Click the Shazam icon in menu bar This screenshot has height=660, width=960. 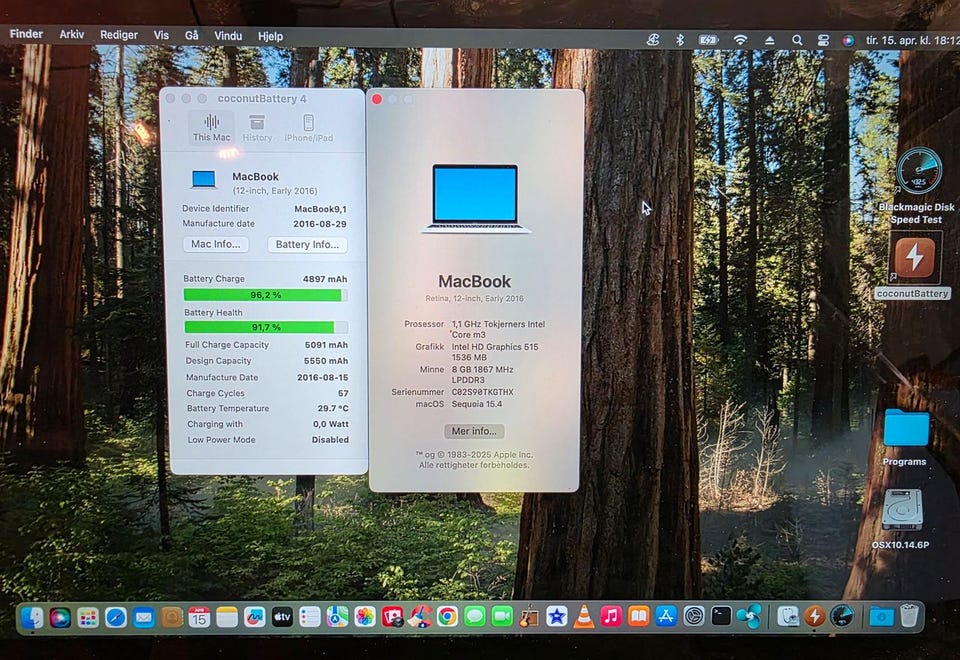[653, 40]
